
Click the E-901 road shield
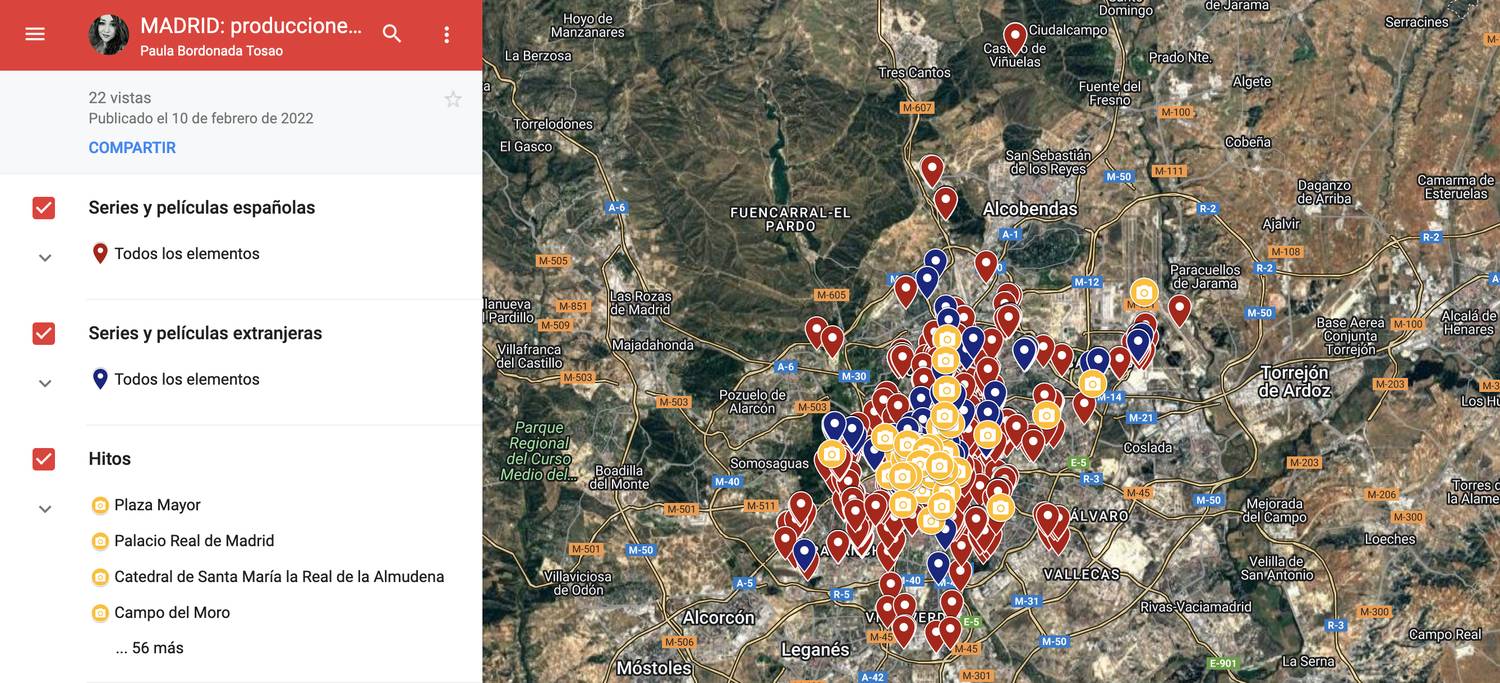[1222, 663]
